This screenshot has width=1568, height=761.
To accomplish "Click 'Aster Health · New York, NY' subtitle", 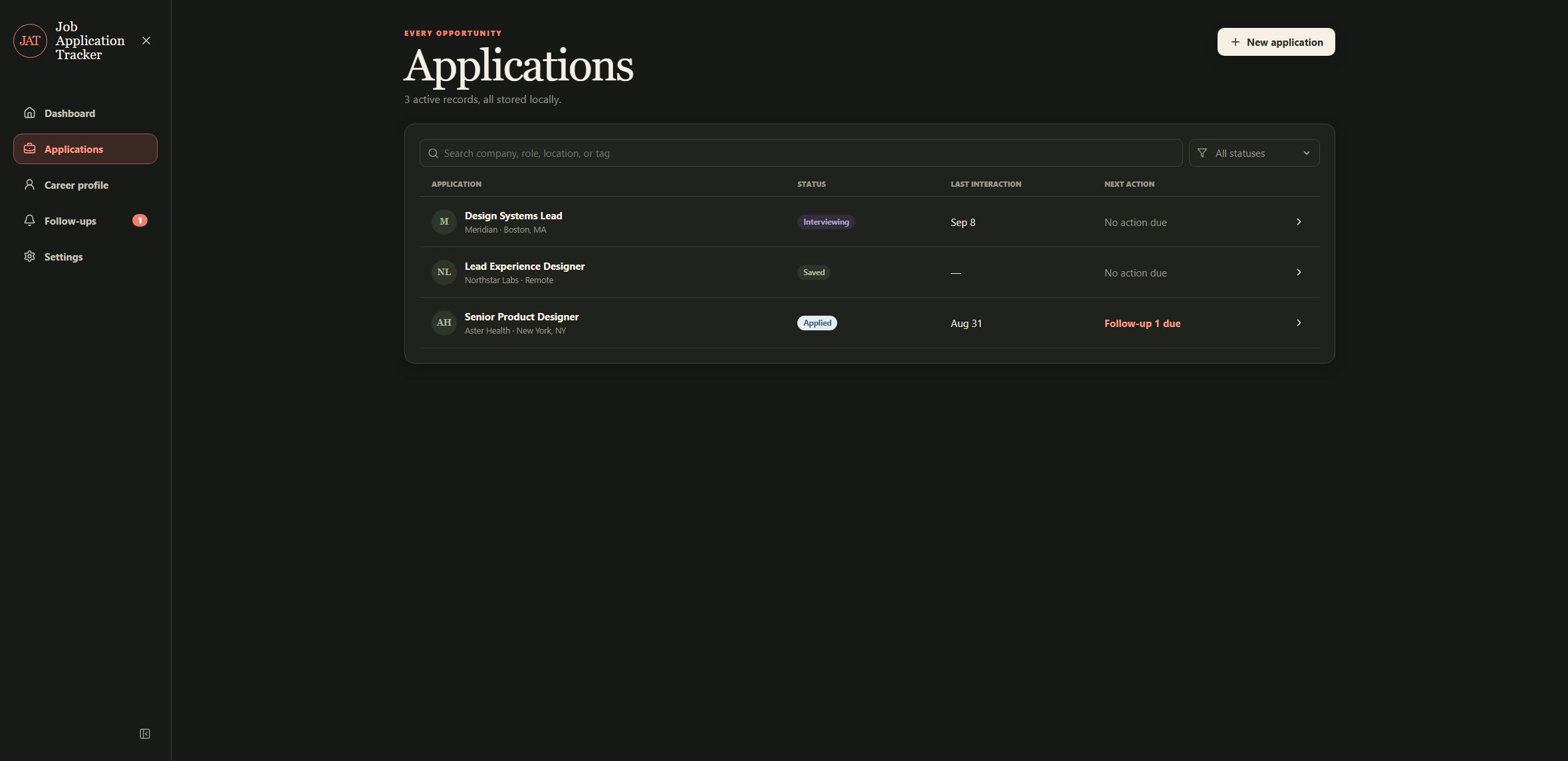I will 515,330.
